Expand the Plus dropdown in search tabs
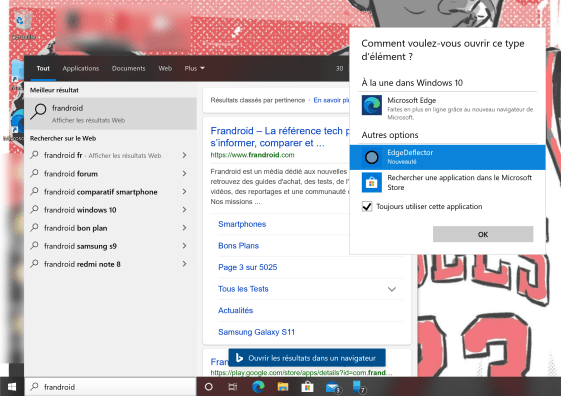Viewport: 561px width, 396px height. (x=194, y=68)
